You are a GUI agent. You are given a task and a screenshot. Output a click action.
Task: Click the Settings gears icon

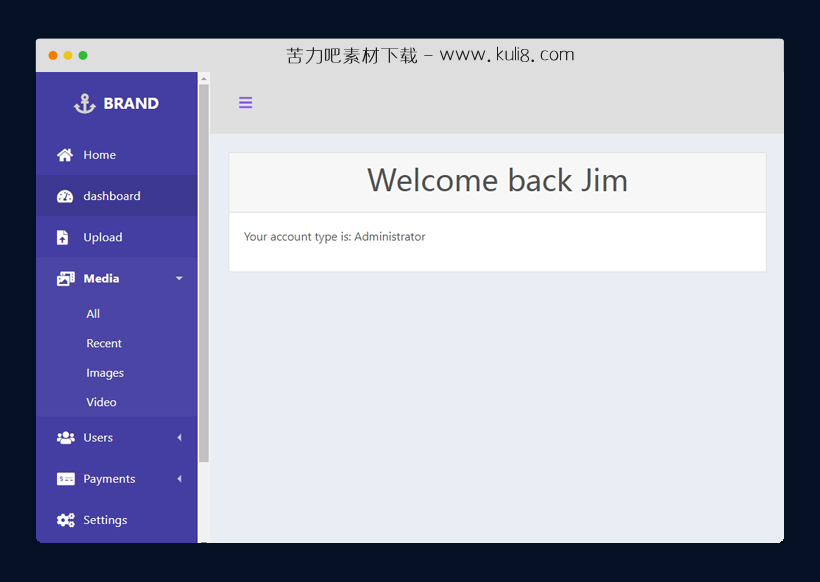click(x=65, y=520)
